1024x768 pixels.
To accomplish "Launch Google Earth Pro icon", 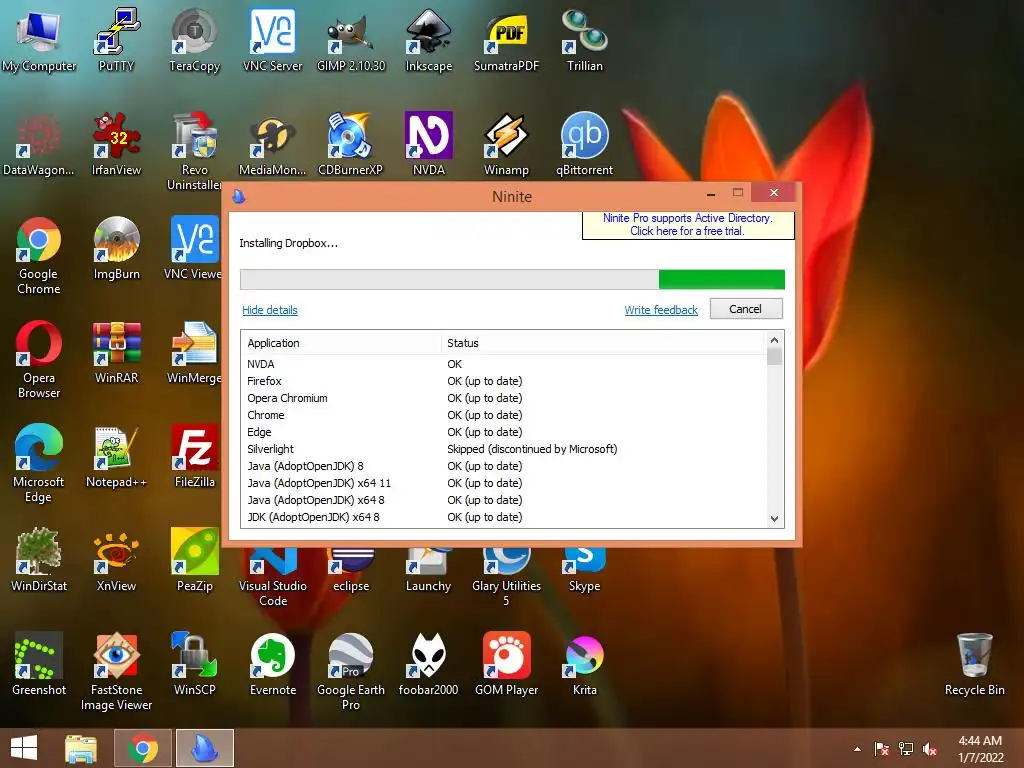I will click(x=351, y=672).
